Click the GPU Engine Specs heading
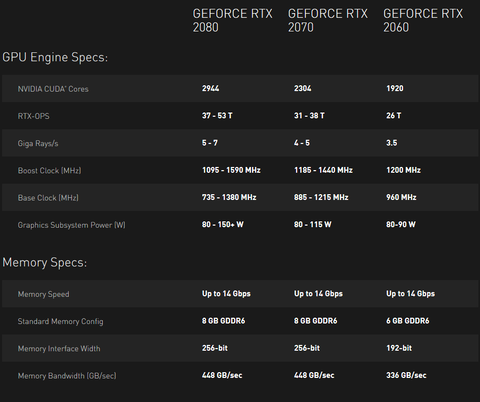Image resolution: width=480 pixels, height=402 pixels. [55, 57]
